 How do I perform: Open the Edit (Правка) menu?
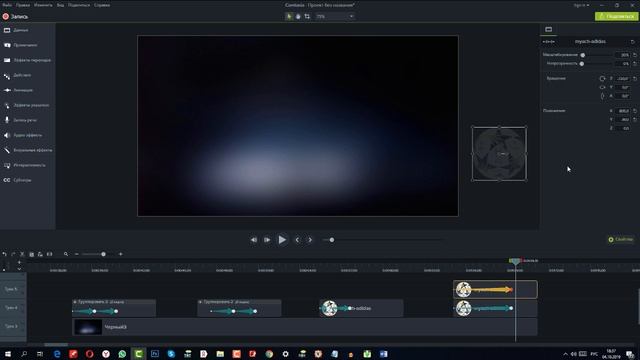(23, 5)
